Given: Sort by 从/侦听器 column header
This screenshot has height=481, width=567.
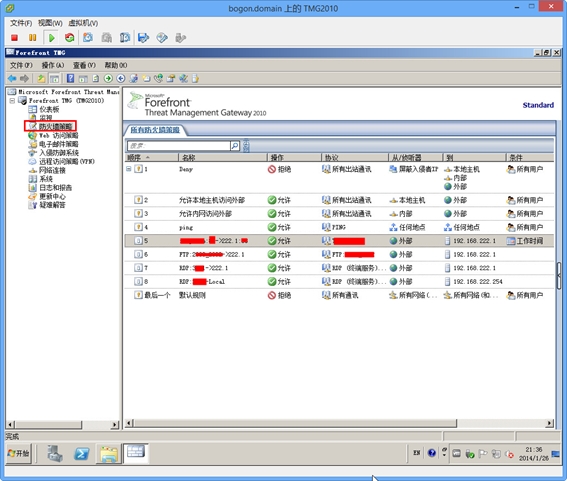Looking at the screenshot, I should click(x=415, y=157).
